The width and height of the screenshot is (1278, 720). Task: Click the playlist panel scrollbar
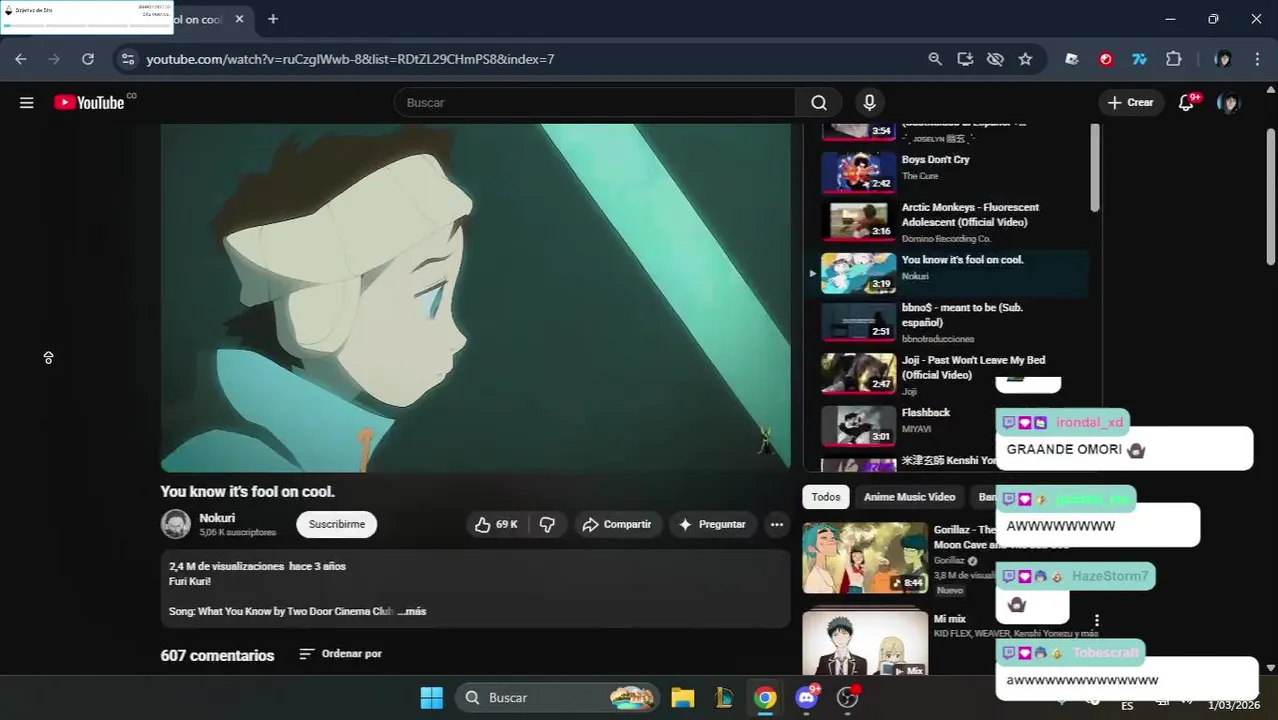click(1095, 168)
